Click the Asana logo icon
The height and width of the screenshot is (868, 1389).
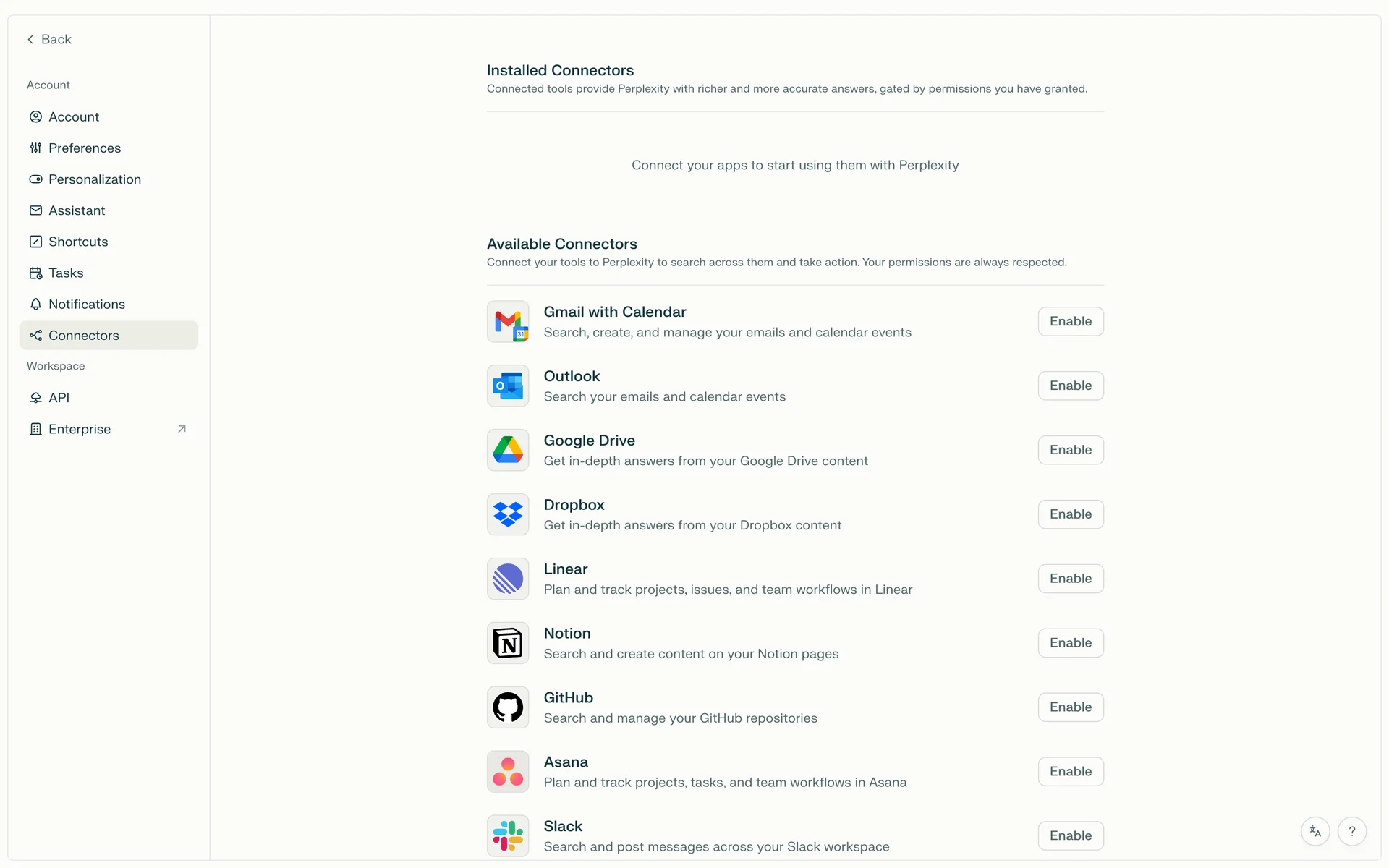coord(508,772)
